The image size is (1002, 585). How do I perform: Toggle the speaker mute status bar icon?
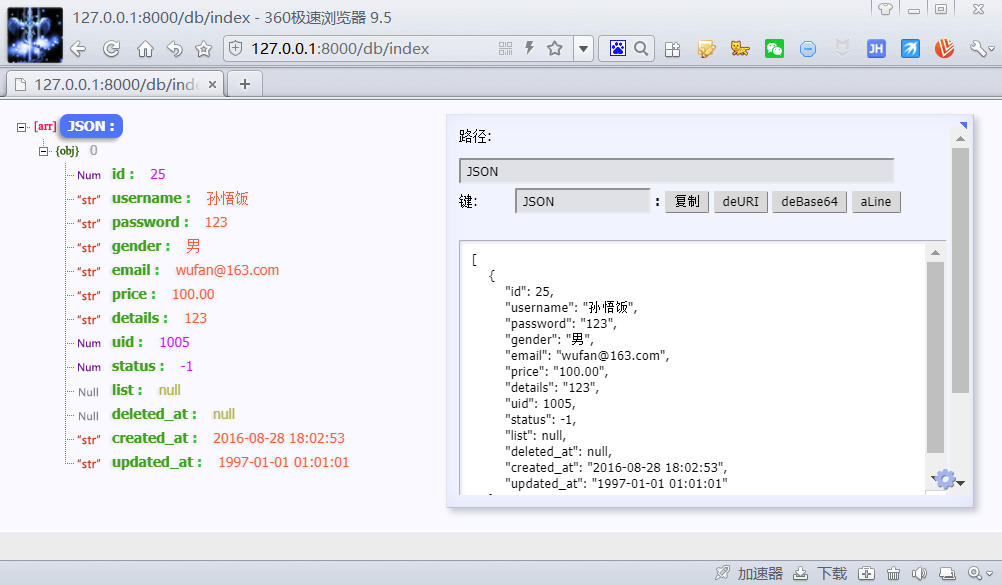pyautogui.click(x=920, y=573)
